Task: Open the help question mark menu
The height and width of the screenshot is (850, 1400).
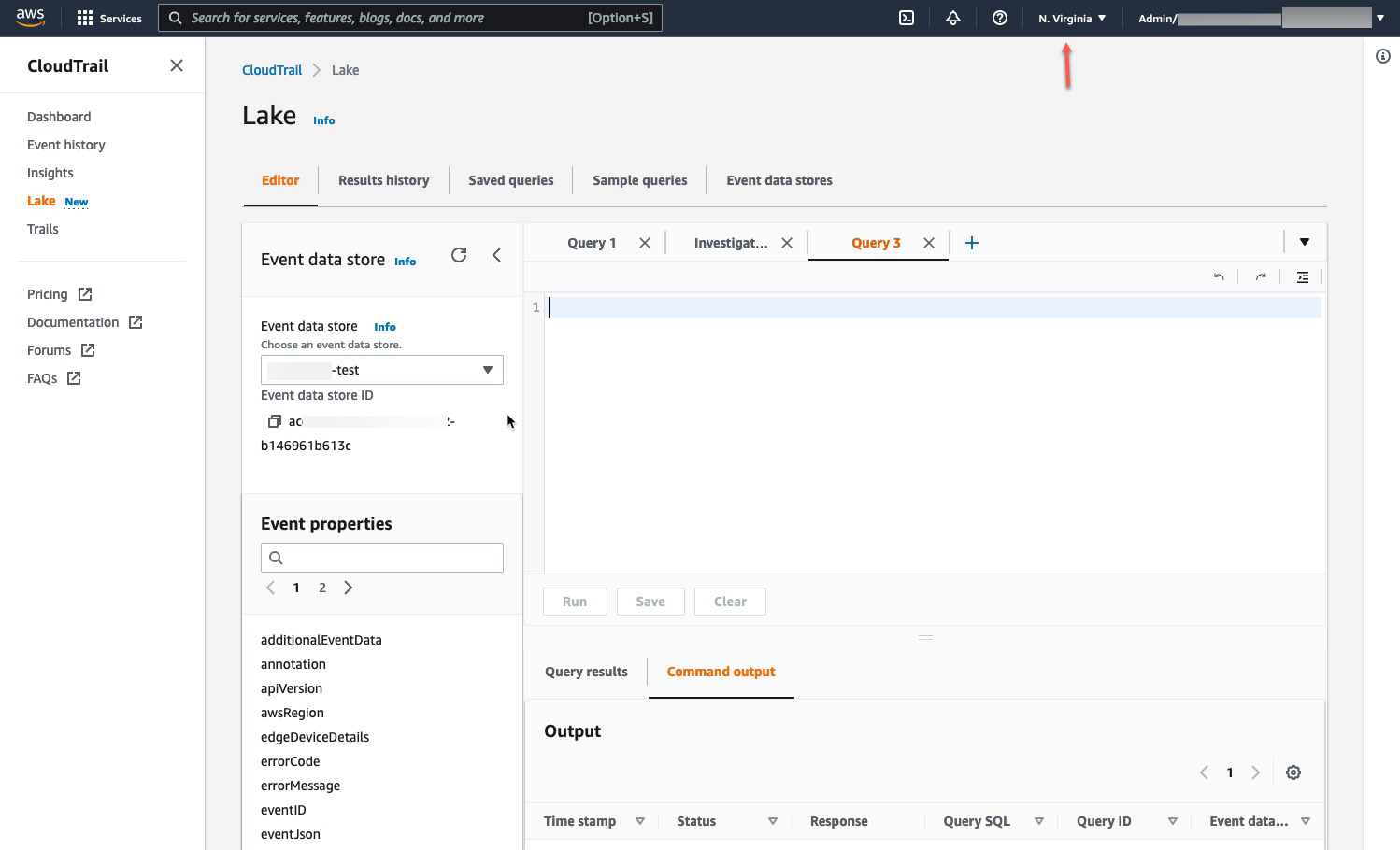Action: (999, 17)
